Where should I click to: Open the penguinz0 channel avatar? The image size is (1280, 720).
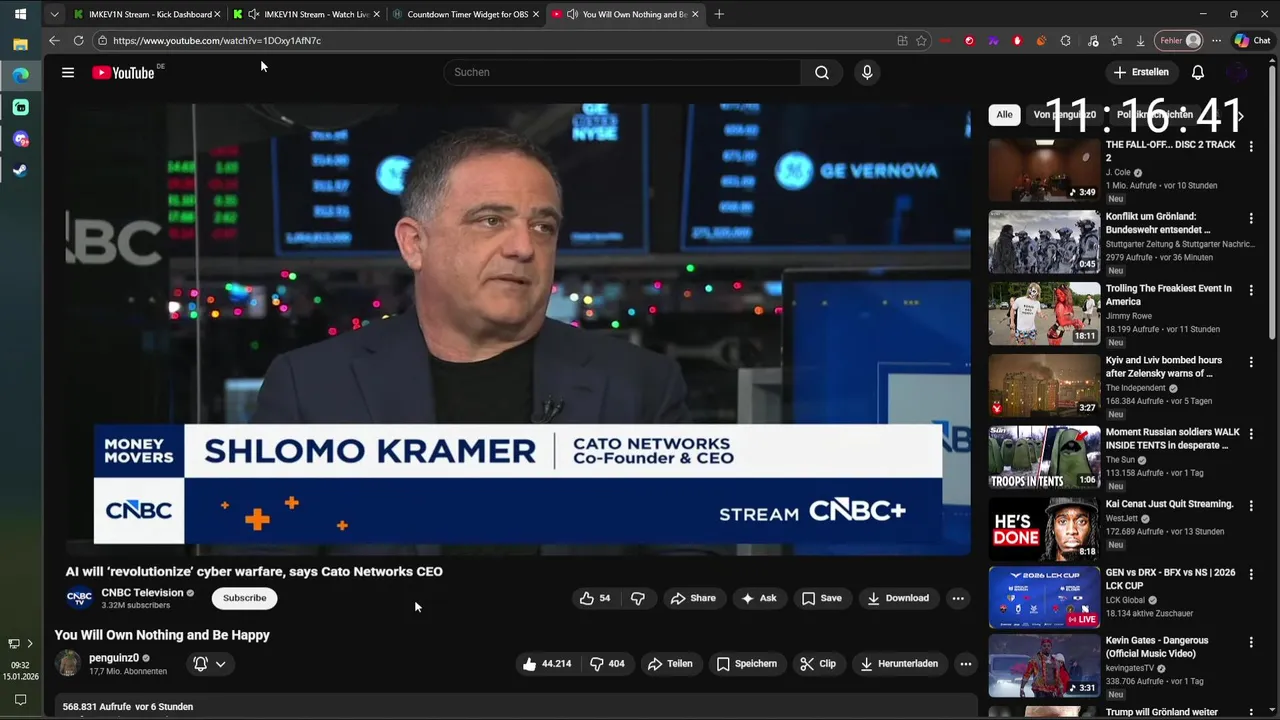[x=68, y=663]
